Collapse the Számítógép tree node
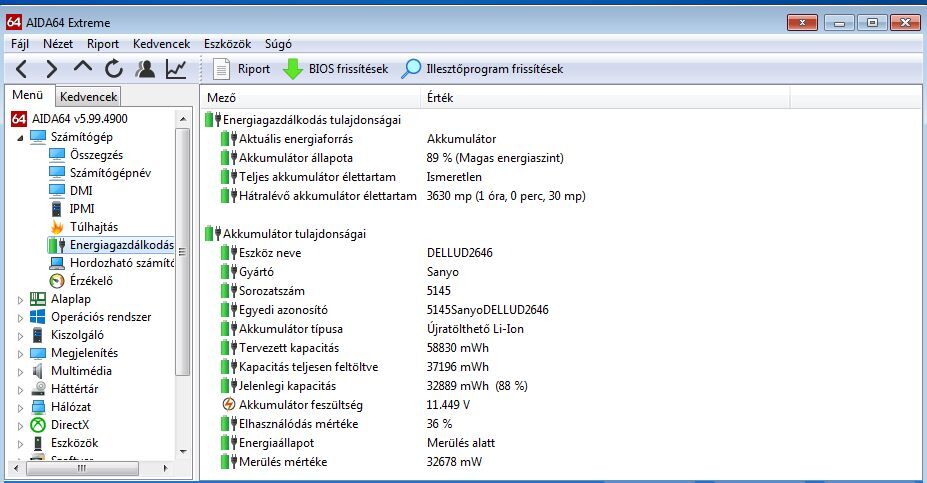The image size is (927, 483). point(20,138)
